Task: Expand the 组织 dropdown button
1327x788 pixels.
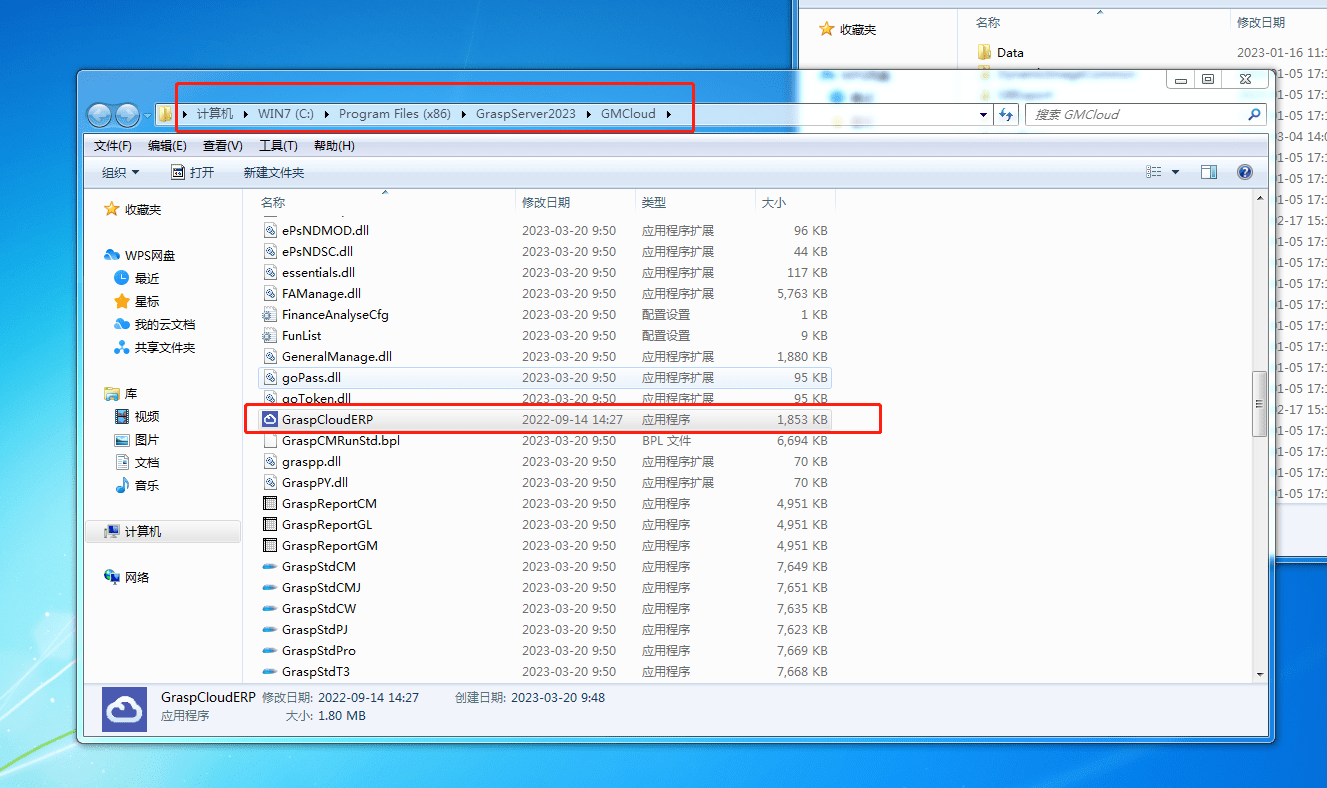Action: click(x=120, y=172)
